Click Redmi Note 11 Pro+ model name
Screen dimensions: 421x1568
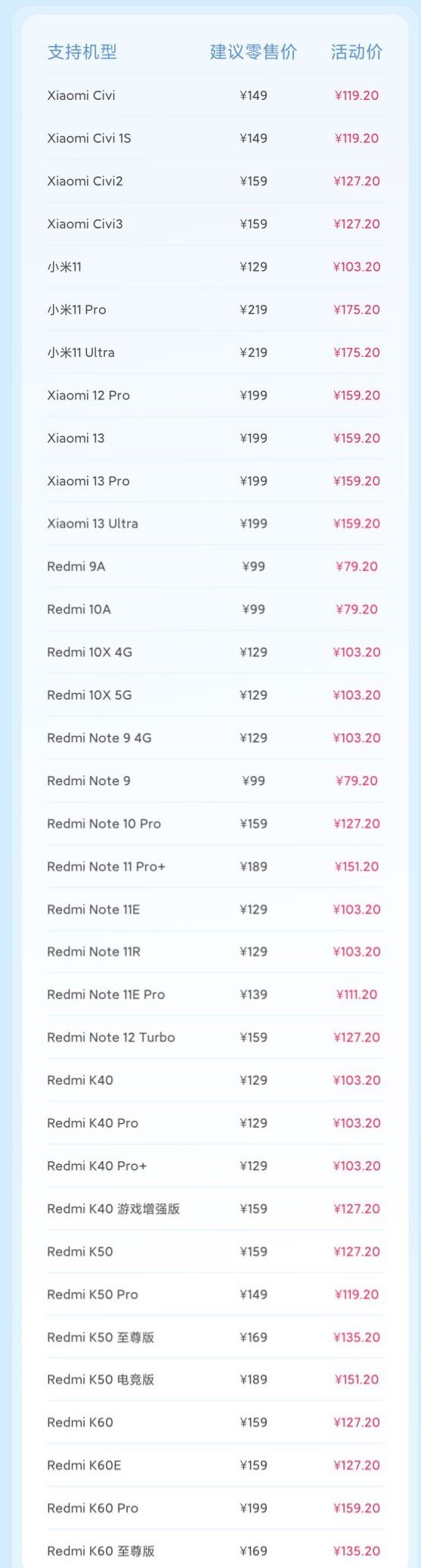pos(106,867)
